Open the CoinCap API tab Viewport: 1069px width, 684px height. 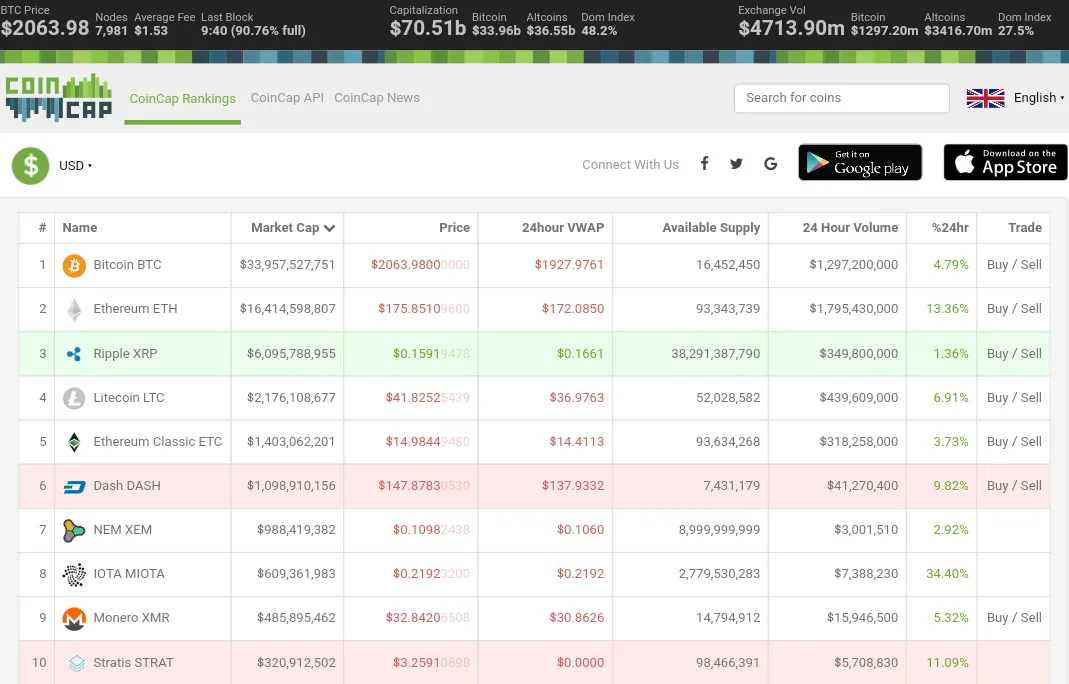287,98
